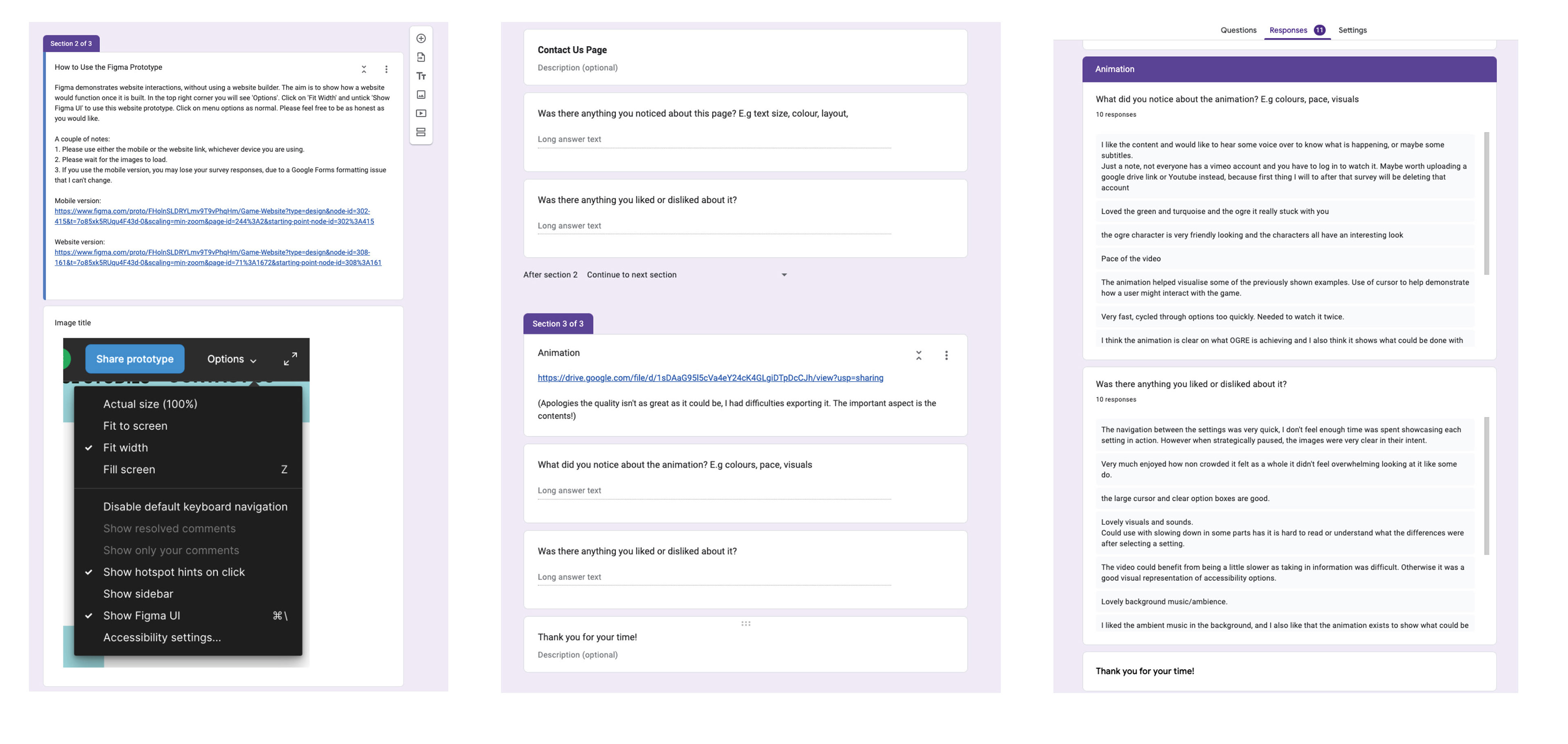Viewport: 1568px width, 744px height.
Task: Click the Import questions icon
Action: point(421,57)
